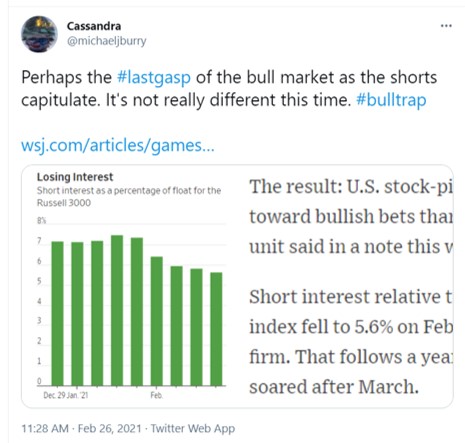Click the last green bar for February
Image resolution: width=465 pixels, height=443 pixels.
click(x=216, y=329)
